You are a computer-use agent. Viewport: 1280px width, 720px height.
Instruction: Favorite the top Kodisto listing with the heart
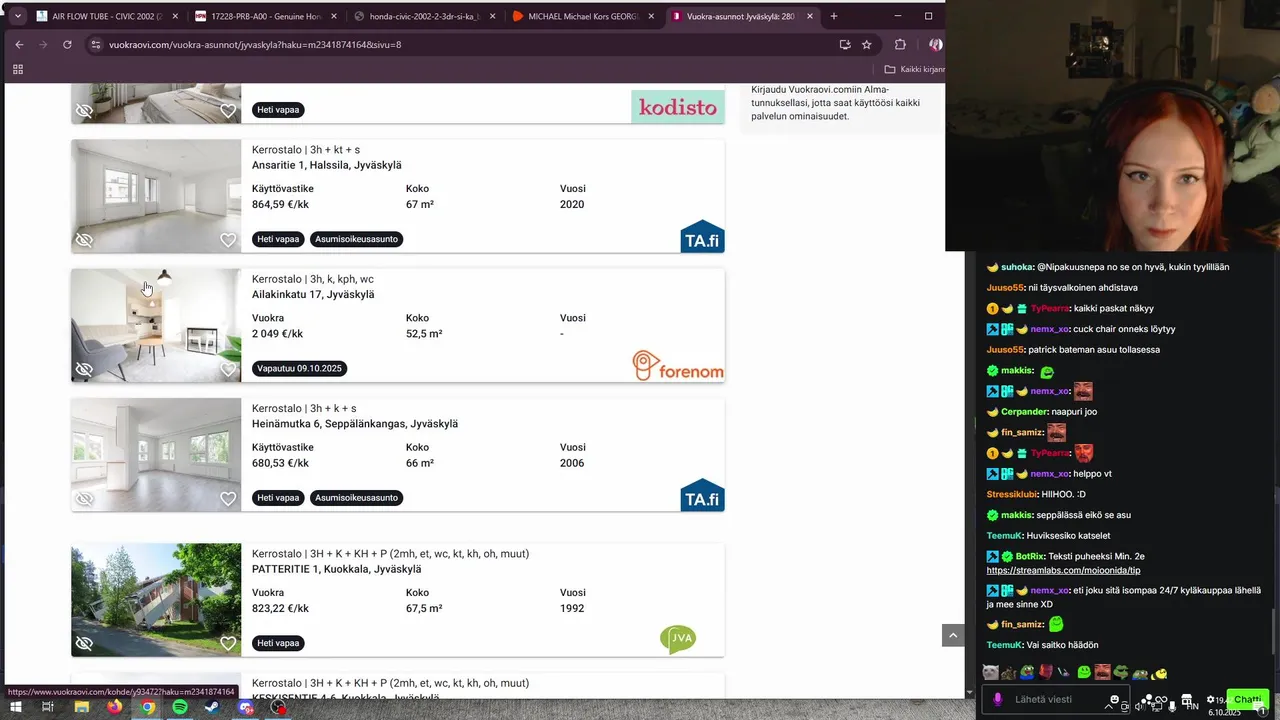pos(228,111)
